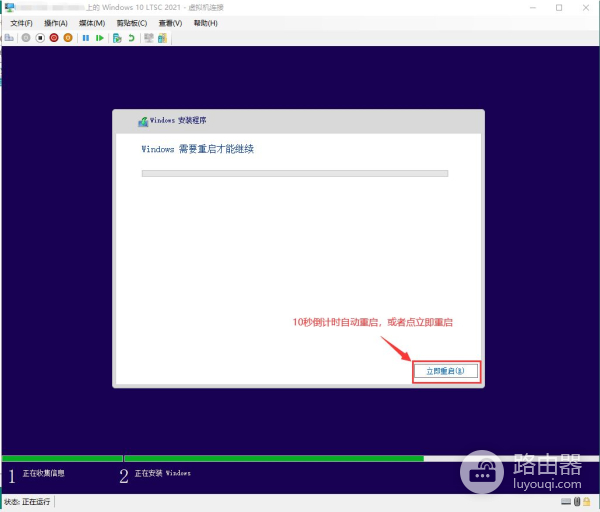Click the 立即重启(R) button
The width and height of the screenshot is (600, 512).
tap(445, 371)
